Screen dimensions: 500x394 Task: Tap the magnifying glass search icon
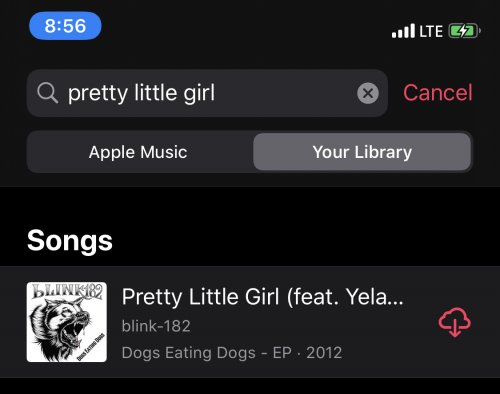pos(48,93)
